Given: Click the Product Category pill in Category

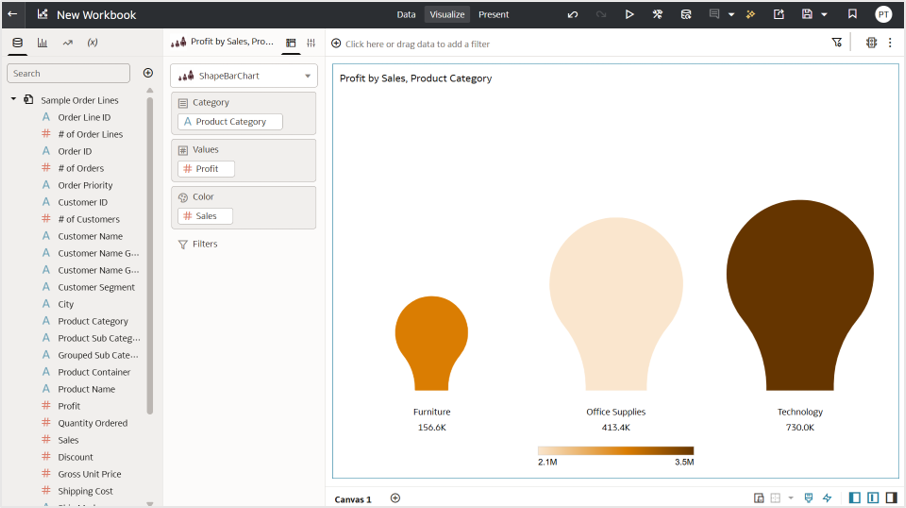Looking at the screenshot, I should tap(230, 122).
